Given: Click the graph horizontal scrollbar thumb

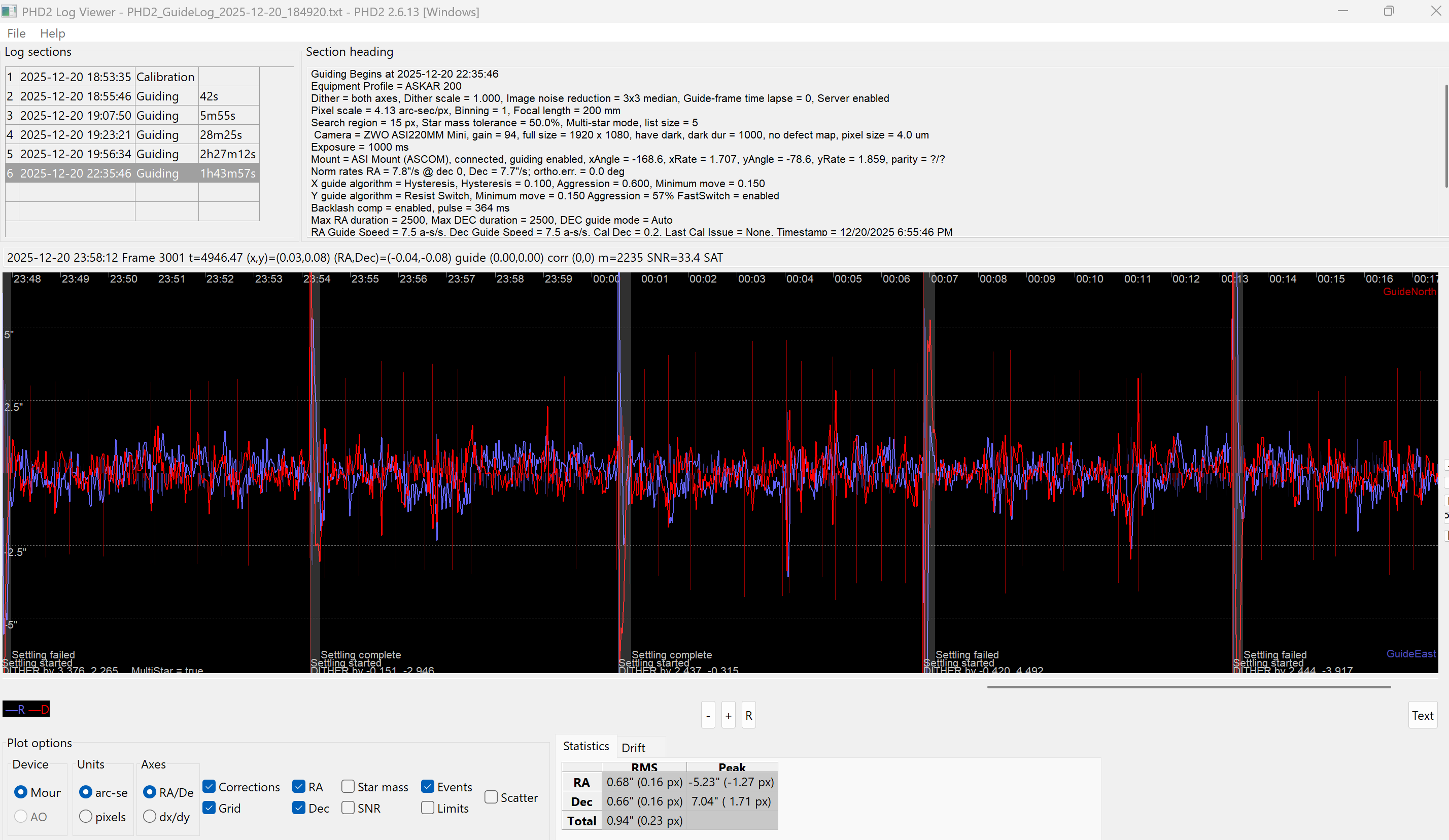Looking at the screenshot, I should [1189, 686].
